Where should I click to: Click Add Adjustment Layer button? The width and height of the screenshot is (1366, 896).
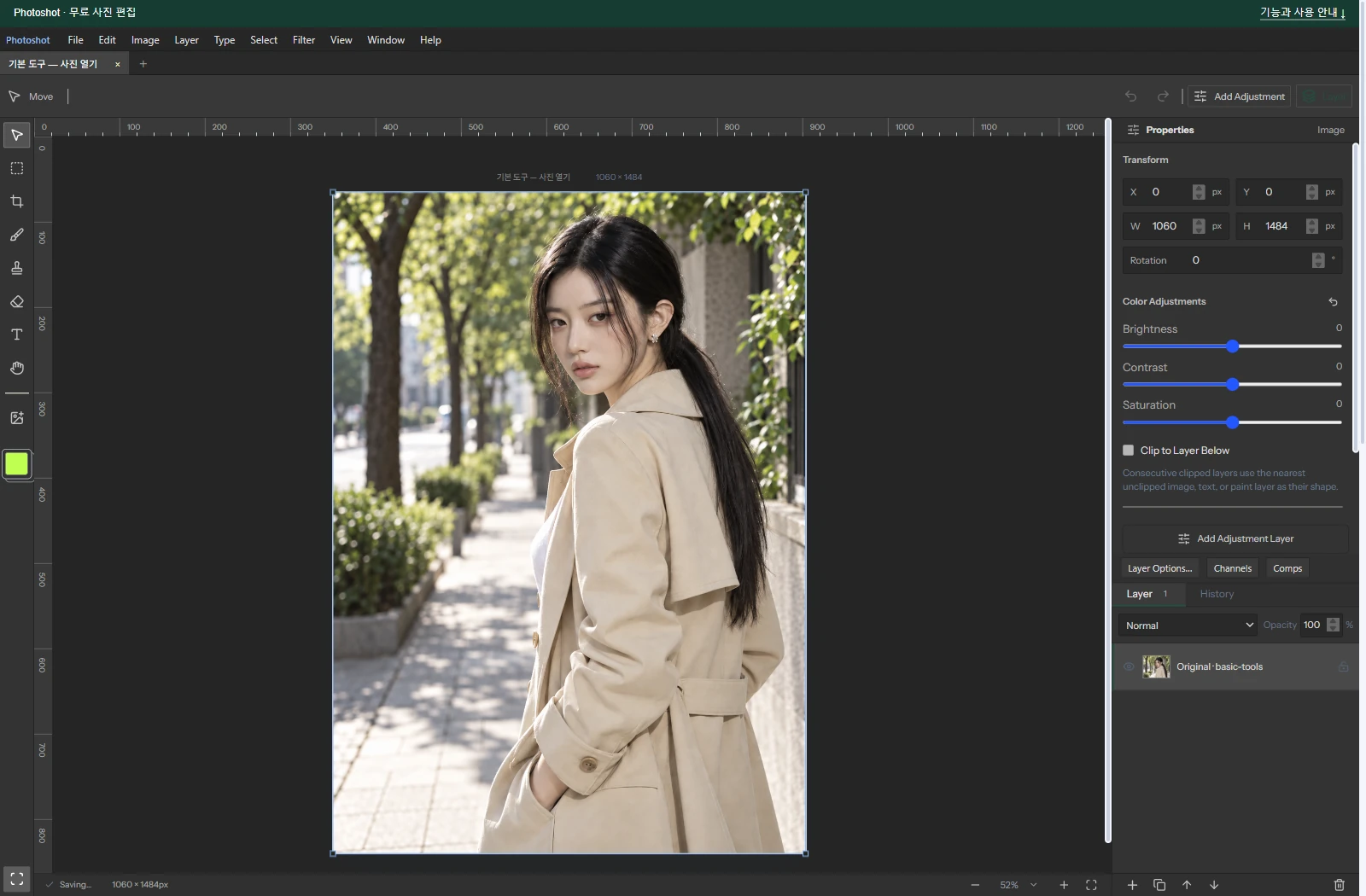(1235, 538)
